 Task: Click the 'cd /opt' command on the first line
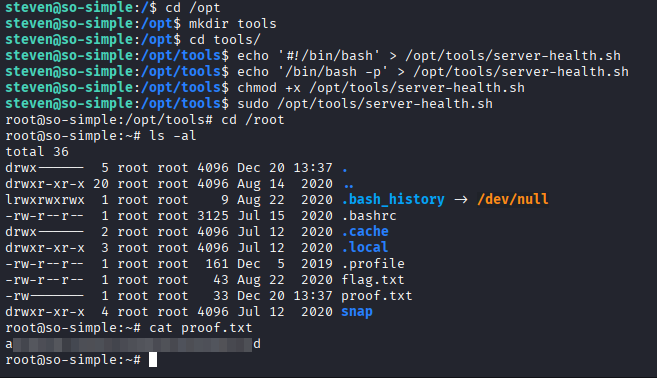(x=193, y=8)
